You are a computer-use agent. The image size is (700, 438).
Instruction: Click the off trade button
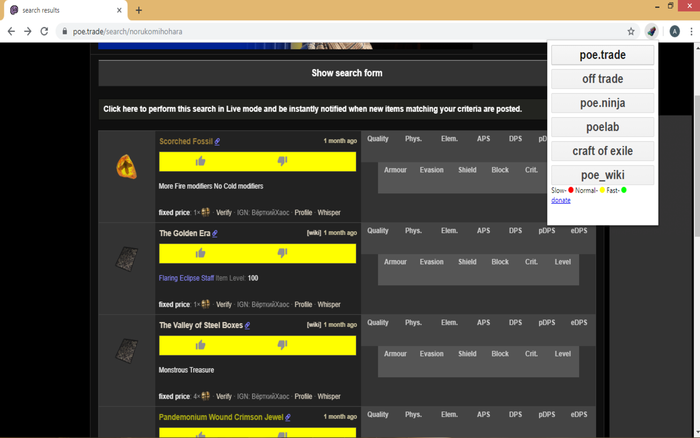tap(603, 79)
